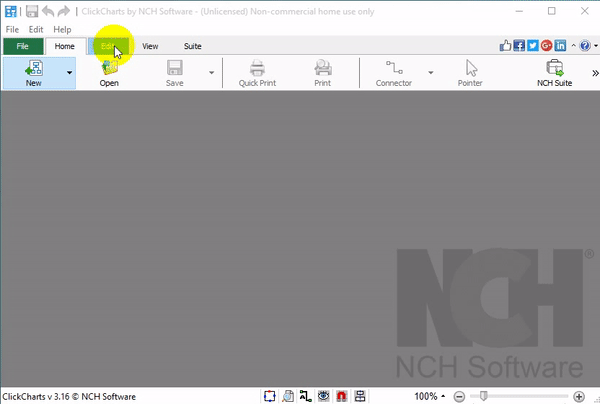600x404 pixels.
Task: Click the blue Help question mark icon
Action: pyautogui.click(x=585, y=46)
